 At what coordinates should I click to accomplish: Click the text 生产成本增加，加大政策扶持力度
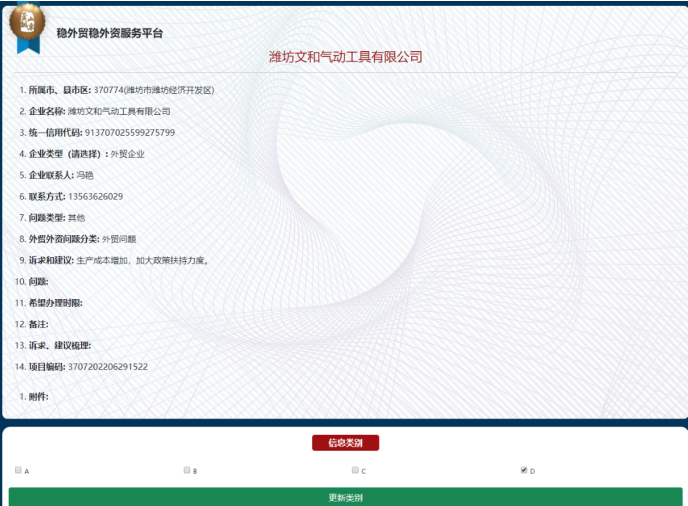tap(141, 260)
